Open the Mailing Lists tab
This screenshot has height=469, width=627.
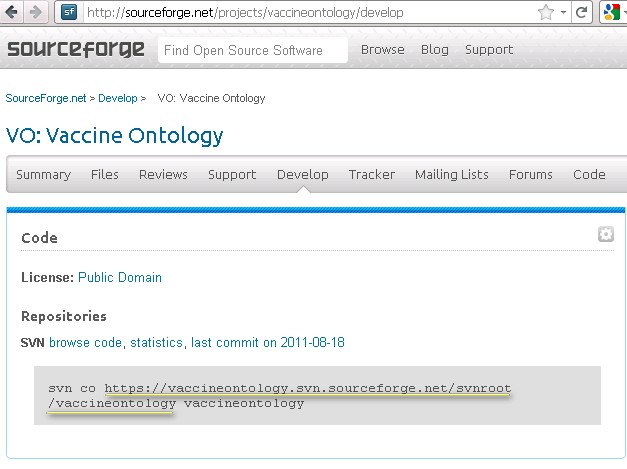452,175
